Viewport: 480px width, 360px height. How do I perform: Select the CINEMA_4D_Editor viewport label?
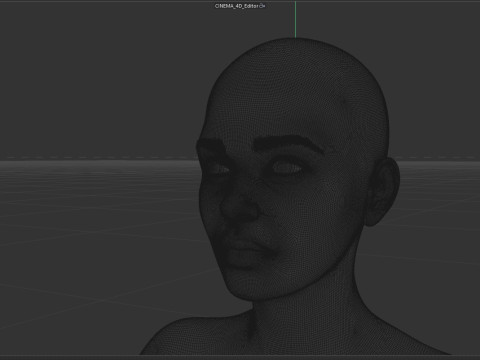(236, 6)
